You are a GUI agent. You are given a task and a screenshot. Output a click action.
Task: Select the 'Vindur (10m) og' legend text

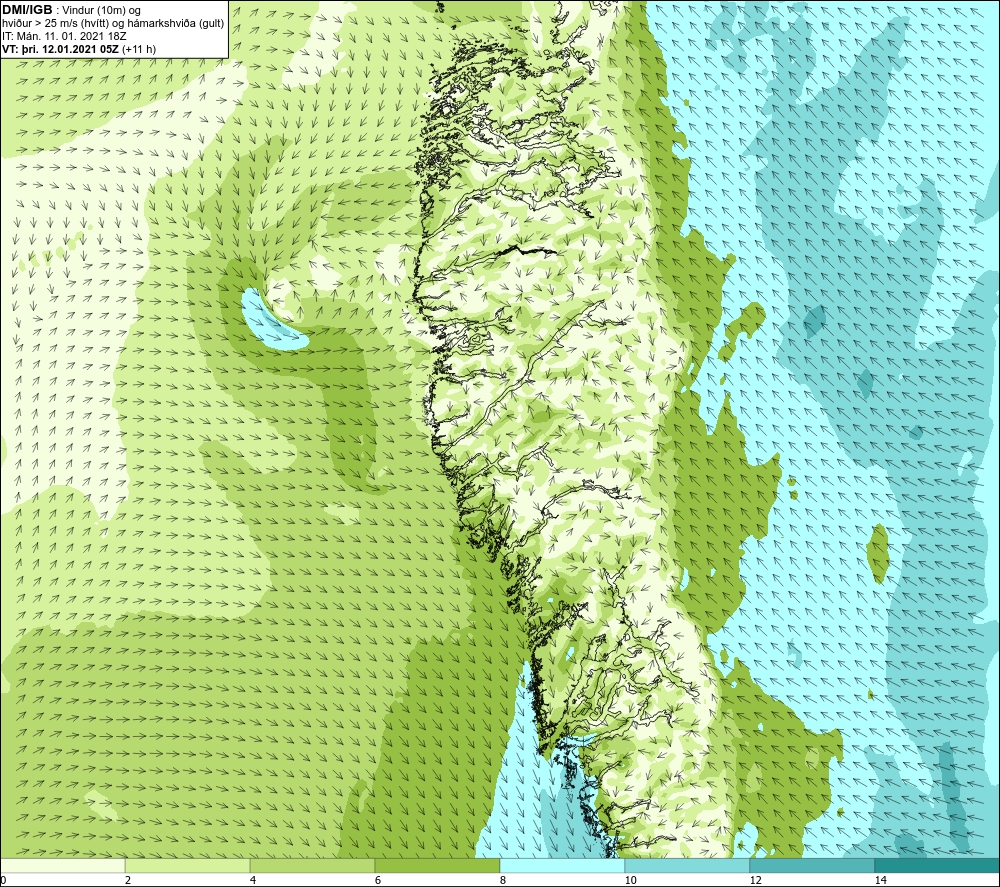[101, 11]
